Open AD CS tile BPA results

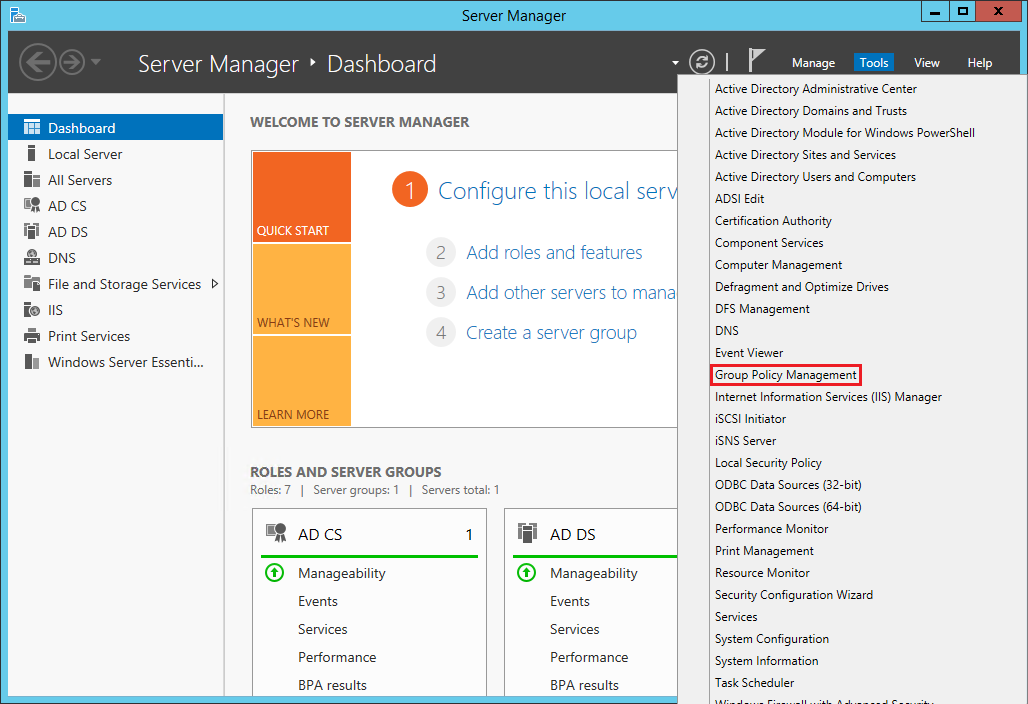pos(332,686)
